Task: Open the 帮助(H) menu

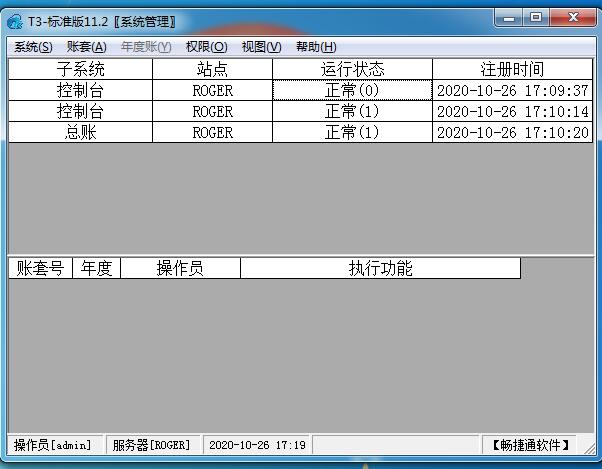Action: point(316,47)
